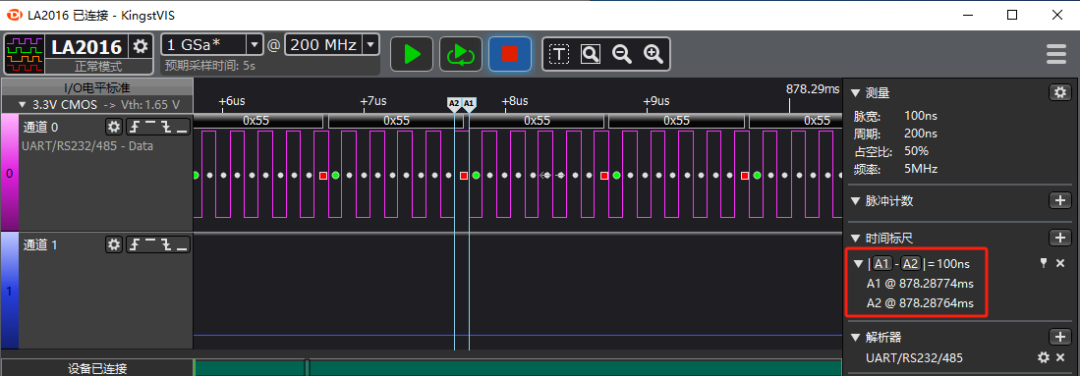The width and height of the screenshot is (1080, 376).
Task: Collapse the 测量 measurement section
Action: (855, 93)
